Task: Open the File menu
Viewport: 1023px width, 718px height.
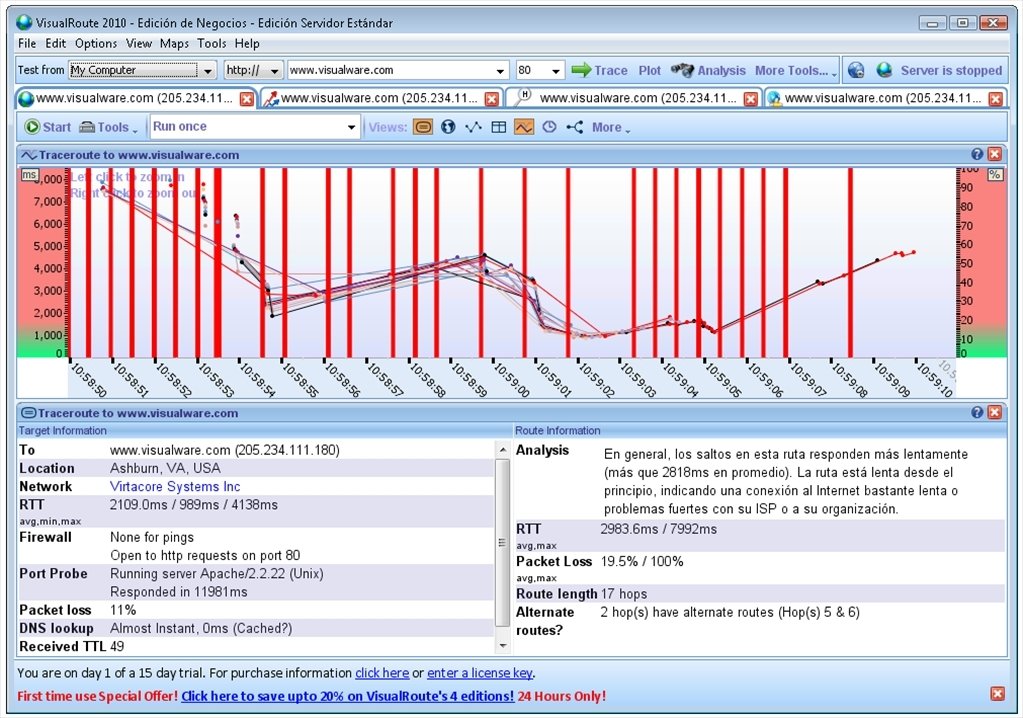Action: 27,44
